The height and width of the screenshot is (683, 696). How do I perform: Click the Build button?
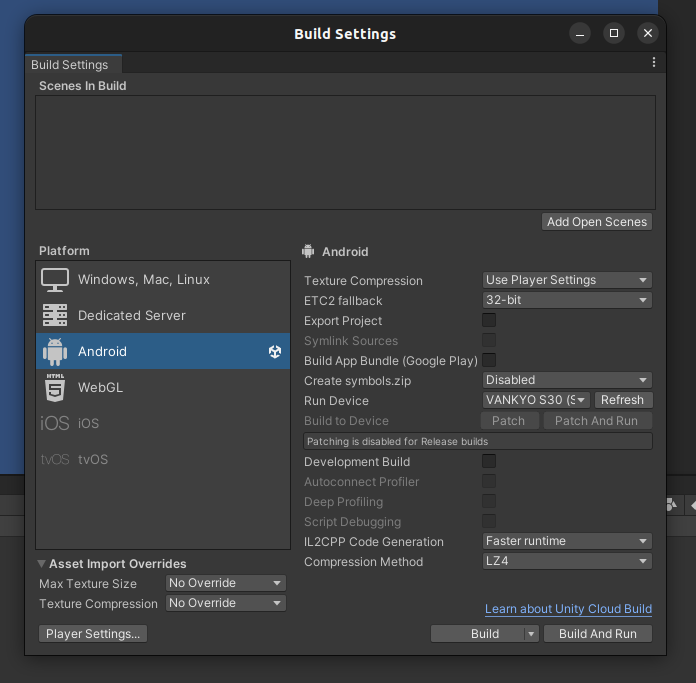coord(478,634)
